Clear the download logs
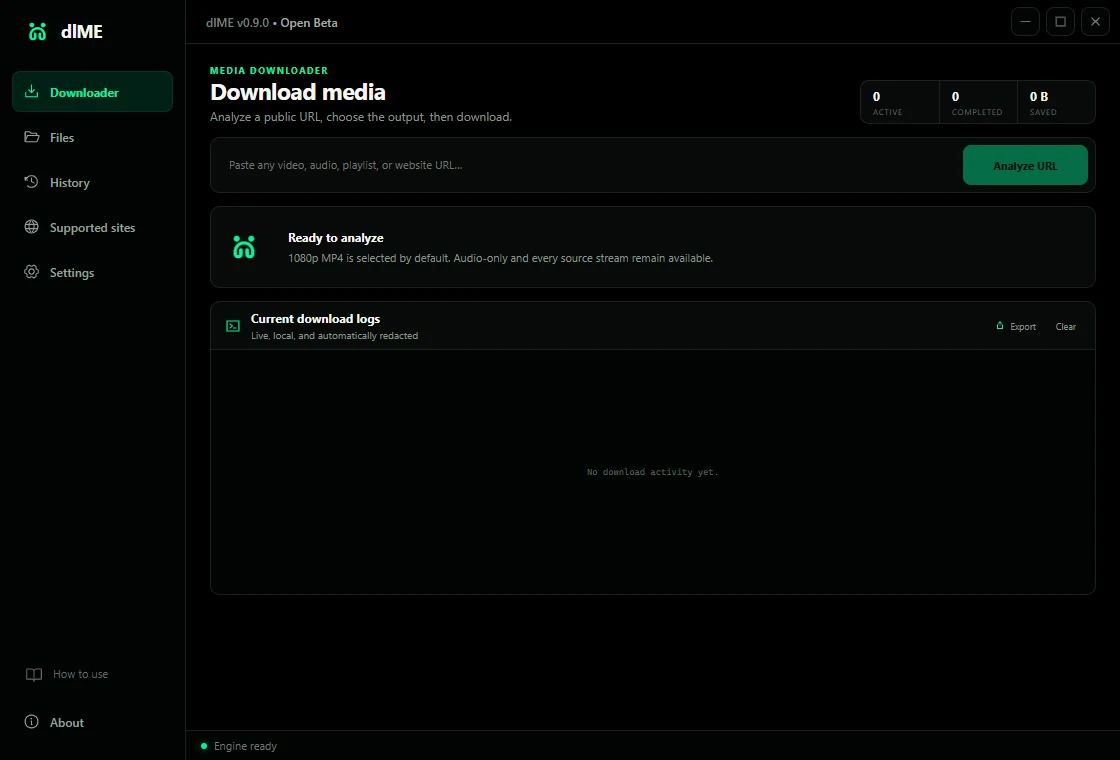 (x=1066, y=326)
